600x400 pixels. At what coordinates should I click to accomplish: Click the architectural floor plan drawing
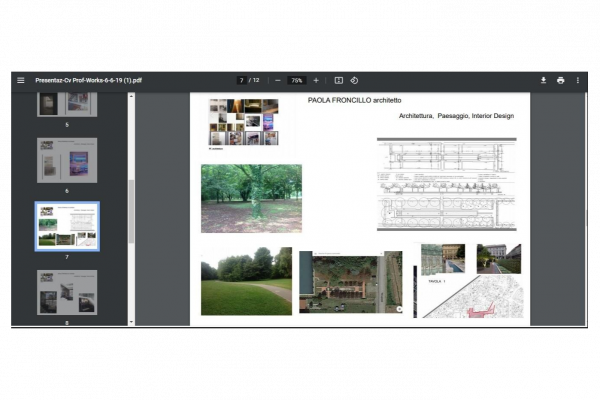pyautogui.click(x=450, y=185)
